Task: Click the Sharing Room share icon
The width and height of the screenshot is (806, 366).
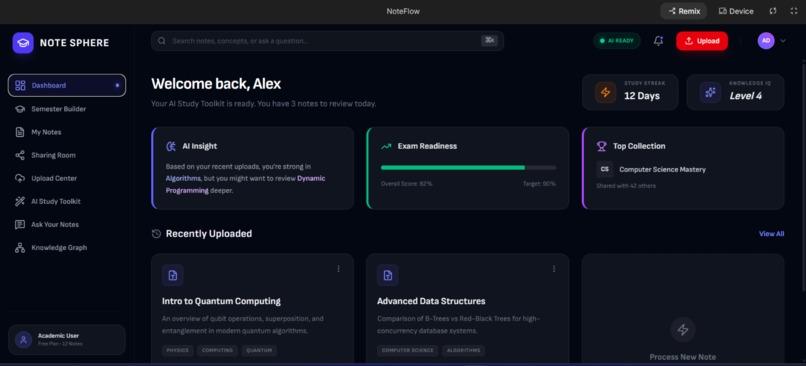Action: [x=20, y=155]
